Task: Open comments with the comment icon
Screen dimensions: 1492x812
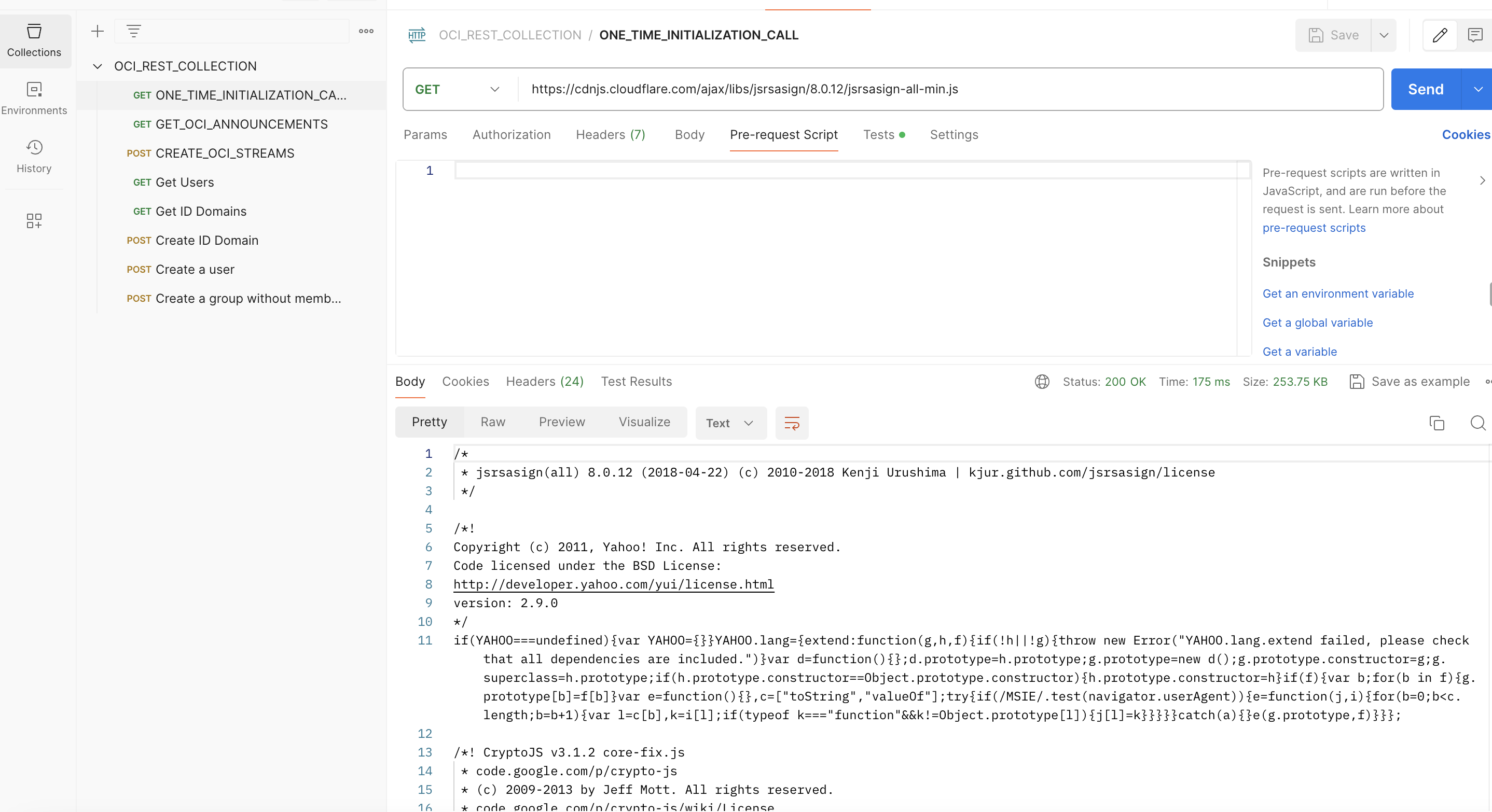Action: [x=1476, y=35]
